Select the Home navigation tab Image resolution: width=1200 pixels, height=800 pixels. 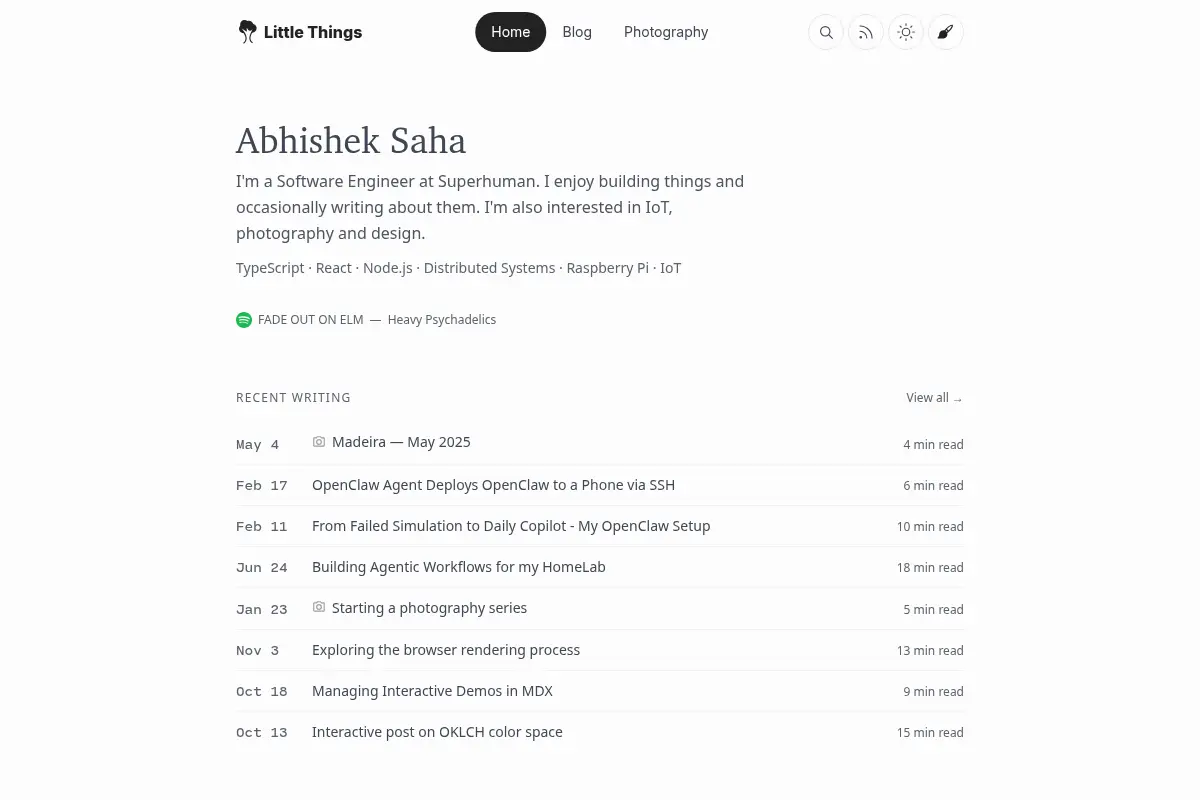click(510, 32)
